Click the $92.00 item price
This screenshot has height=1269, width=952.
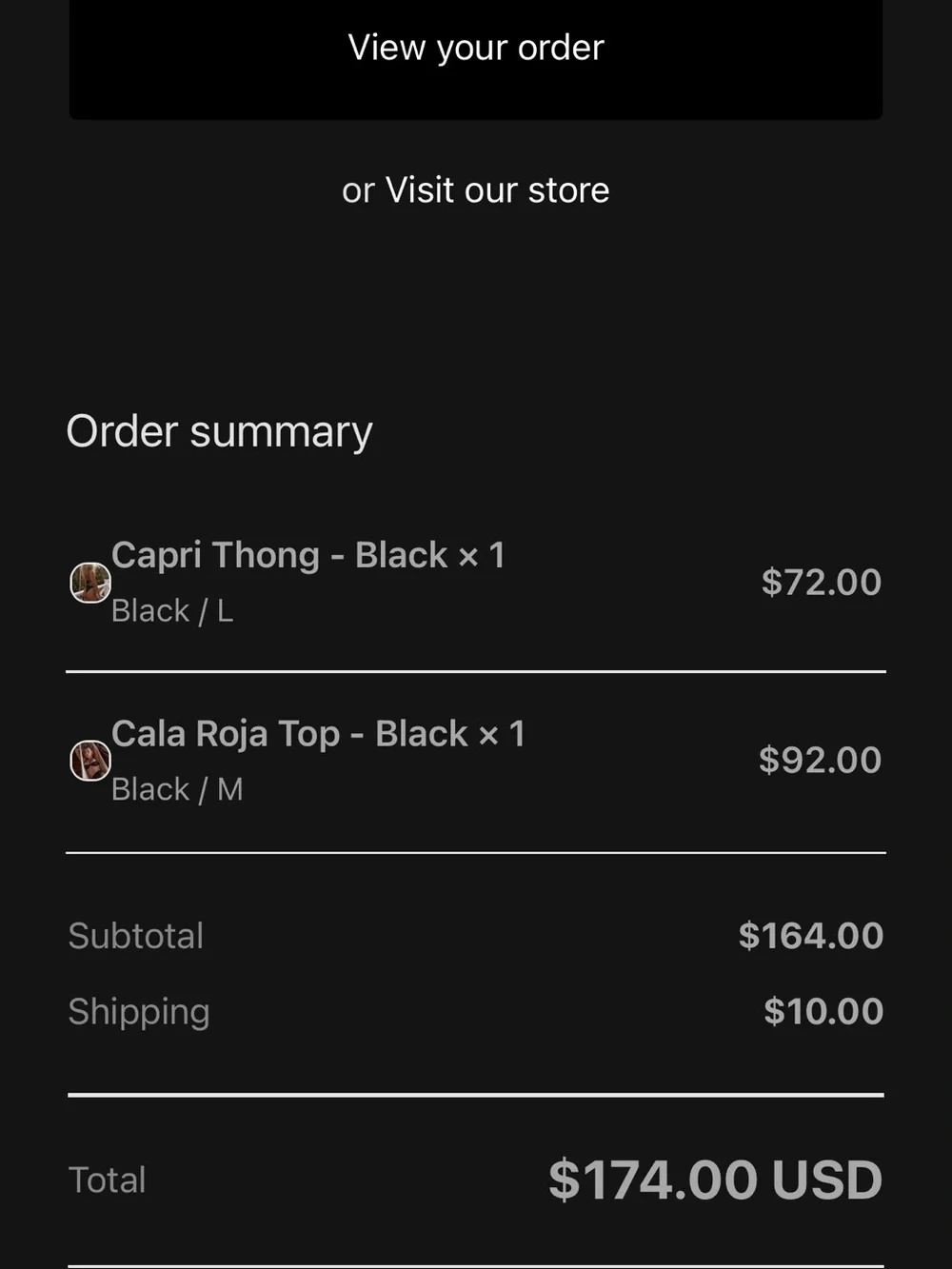coord(821,760)
